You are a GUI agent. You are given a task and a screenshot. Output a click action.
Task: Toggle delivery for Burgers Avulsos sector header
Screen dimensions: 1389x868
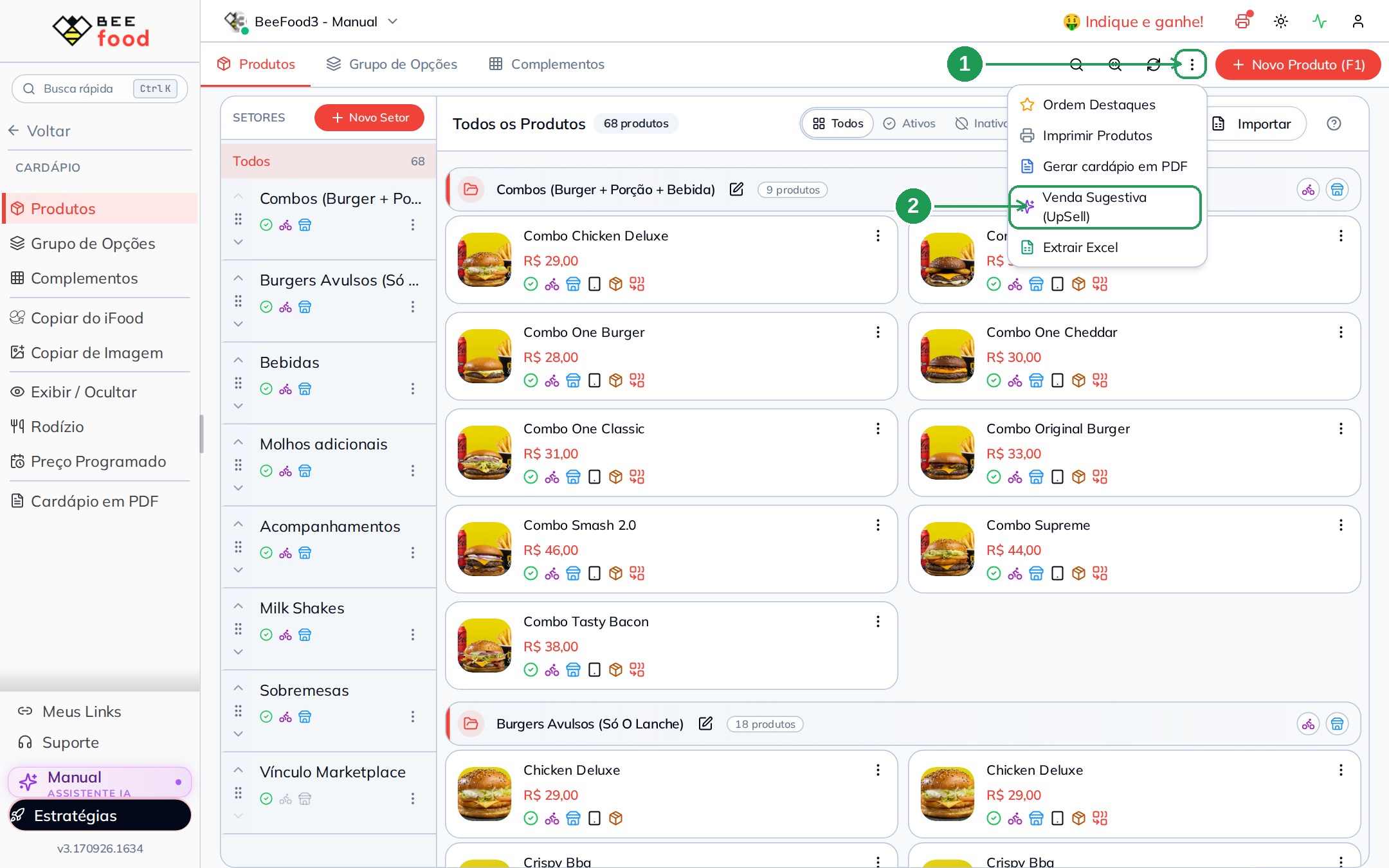click(1308, 724)
